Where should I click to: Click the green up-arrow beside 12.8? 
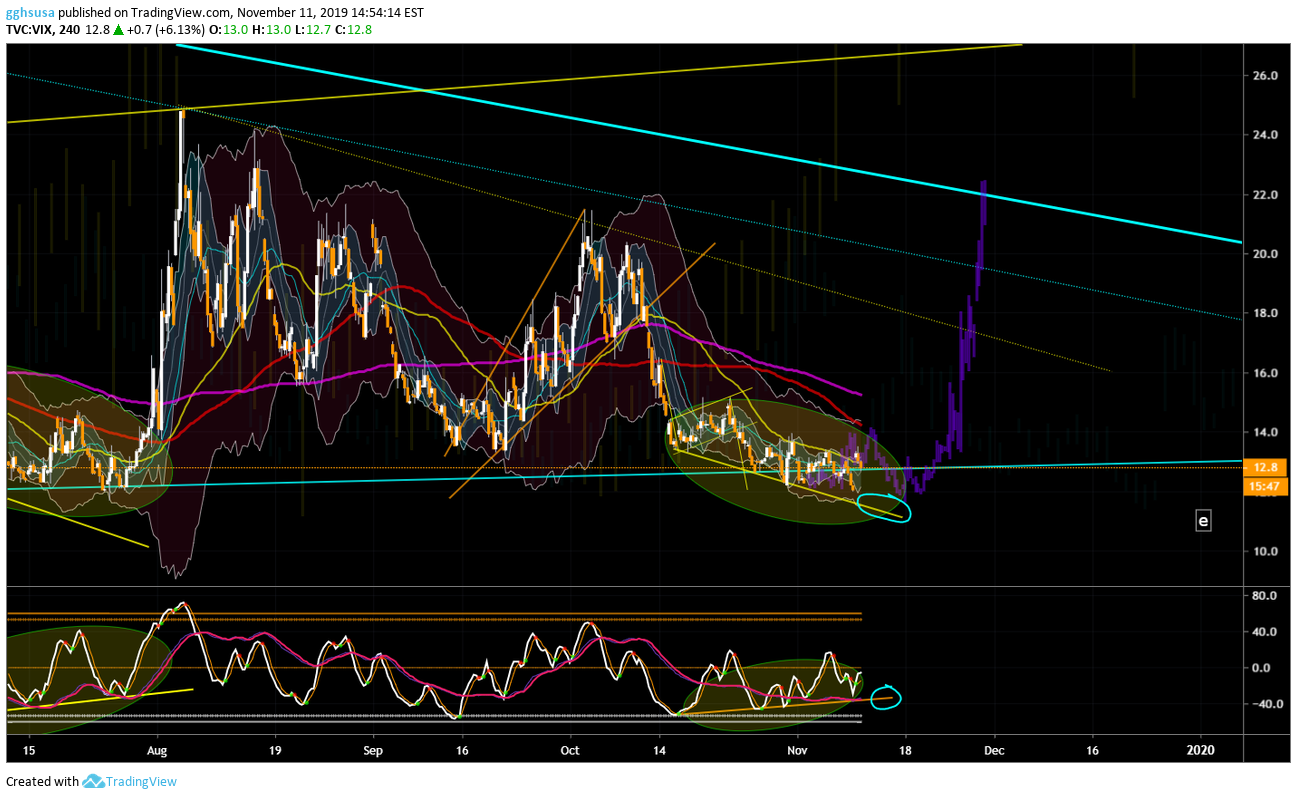118,30
